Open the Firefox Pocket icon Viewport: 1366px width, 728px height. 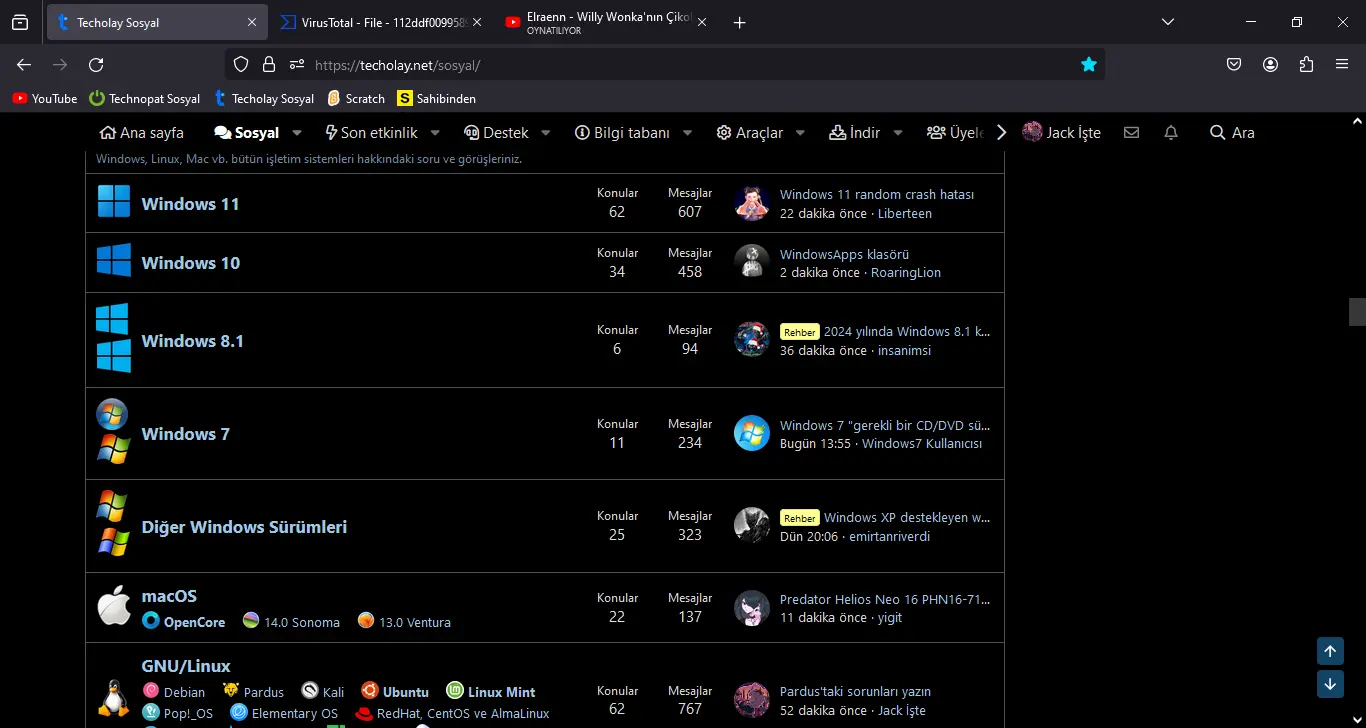tap(1234, 65)
